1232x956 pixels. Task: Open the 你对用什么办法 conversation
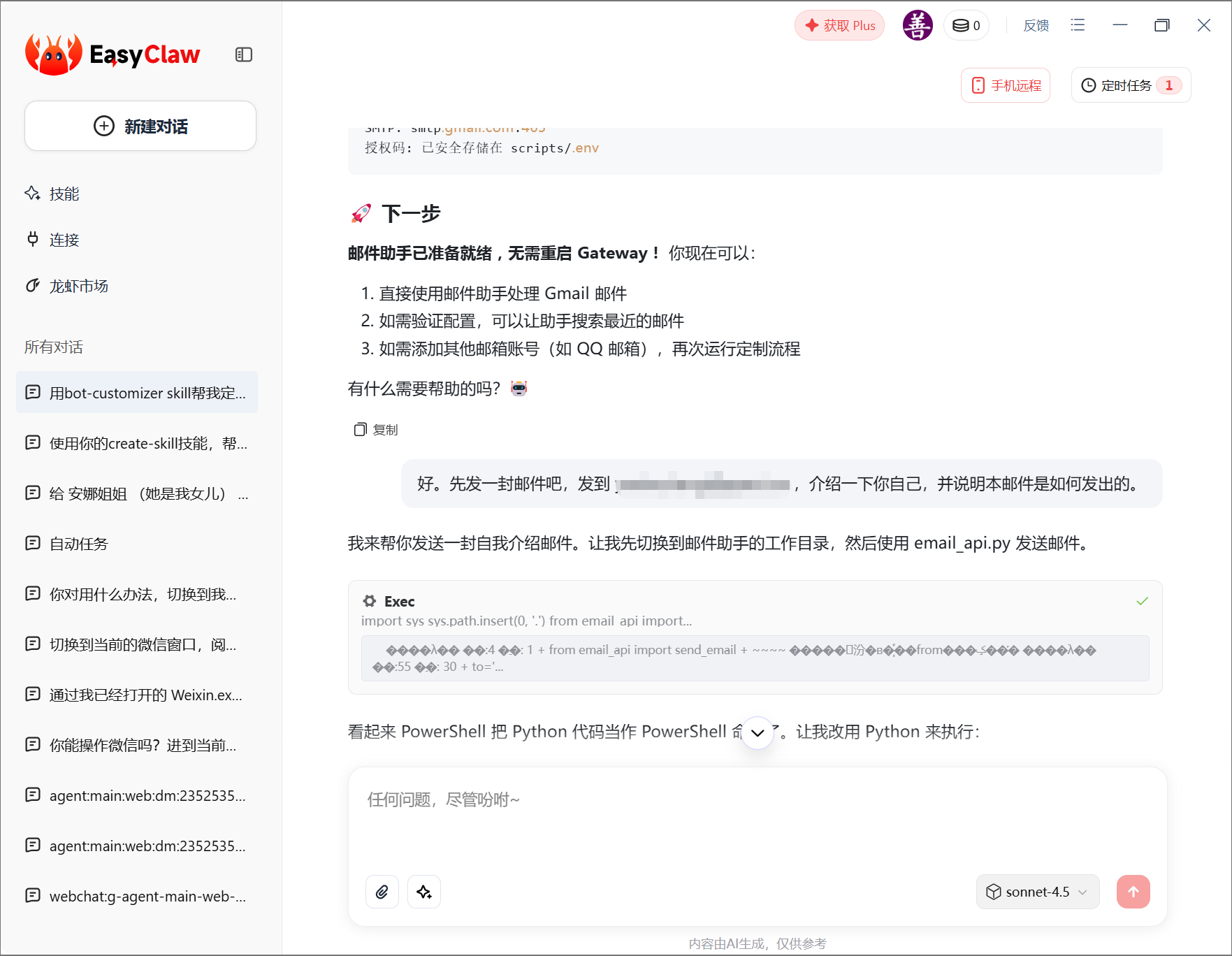(137, 593)
